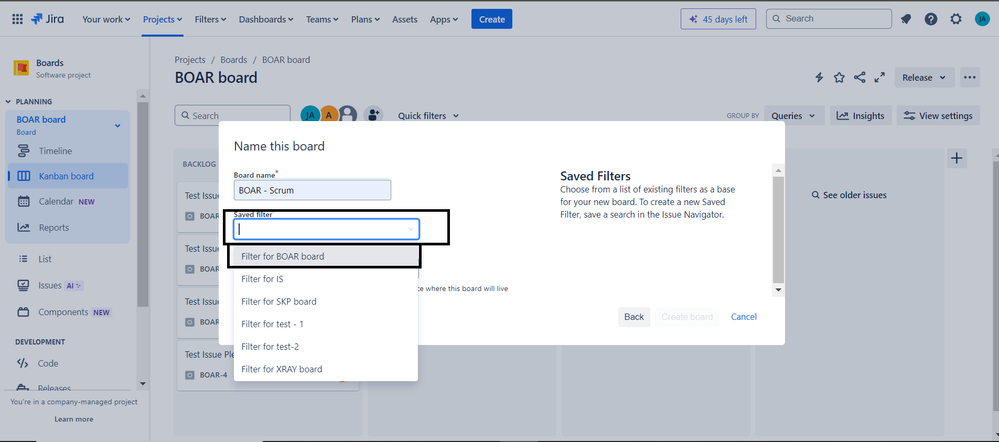This screenshot has width=999, height=442.
Task: Add a column with plus icon
Action: (957, 158)
